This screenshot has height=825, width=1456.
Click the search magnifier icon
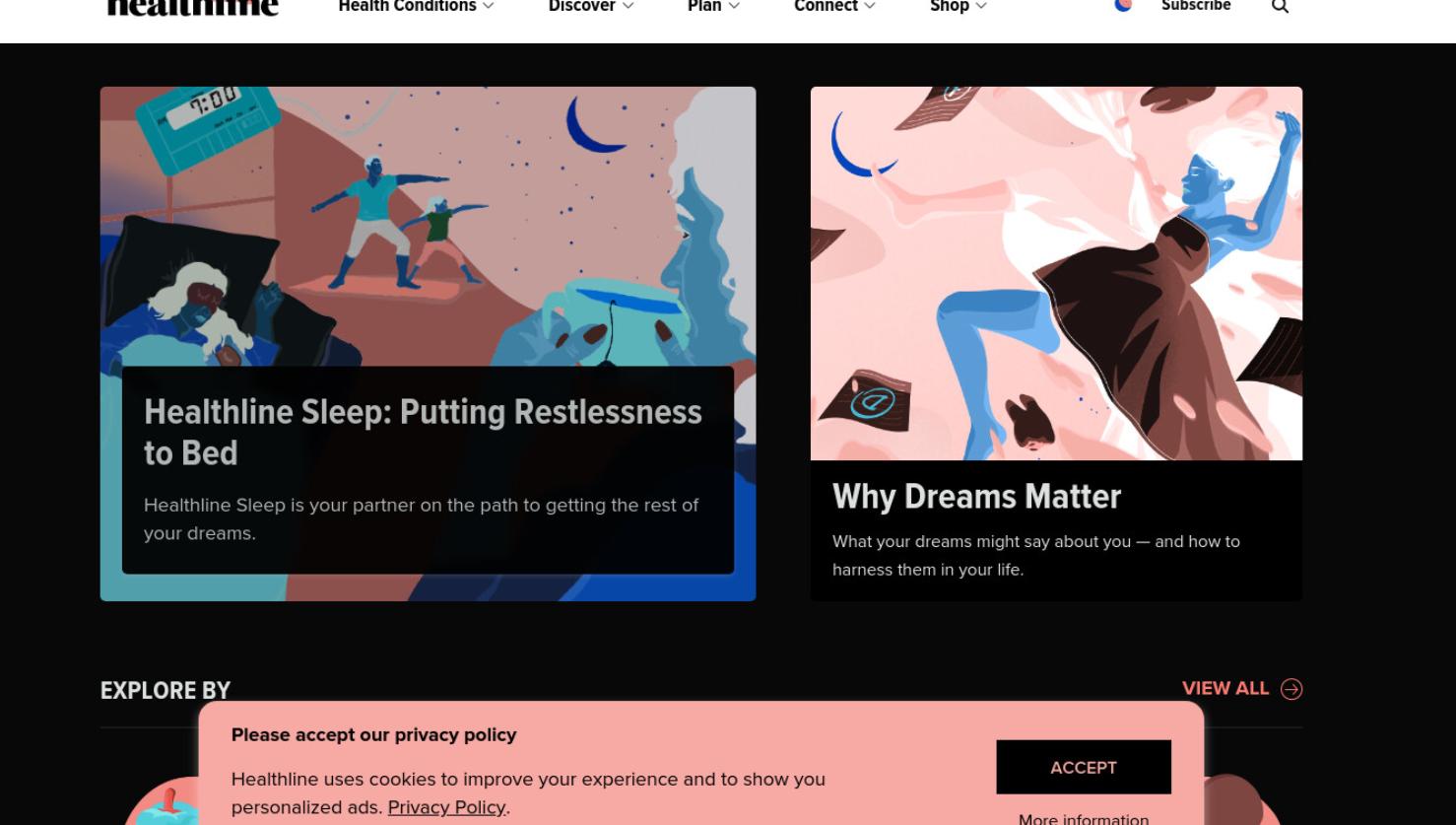pos(1280,6)
